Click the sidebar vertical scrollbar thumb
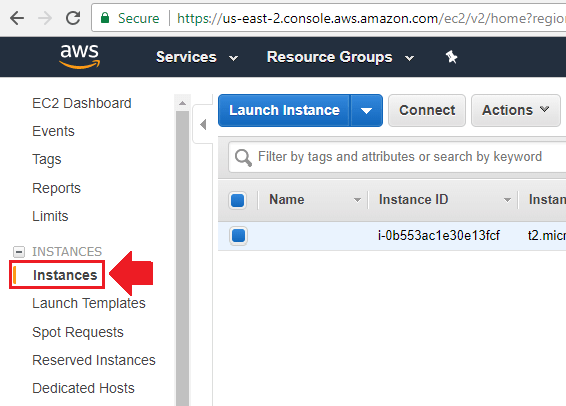Viewport: 566px width, 406px height. [x=182, y=258]
